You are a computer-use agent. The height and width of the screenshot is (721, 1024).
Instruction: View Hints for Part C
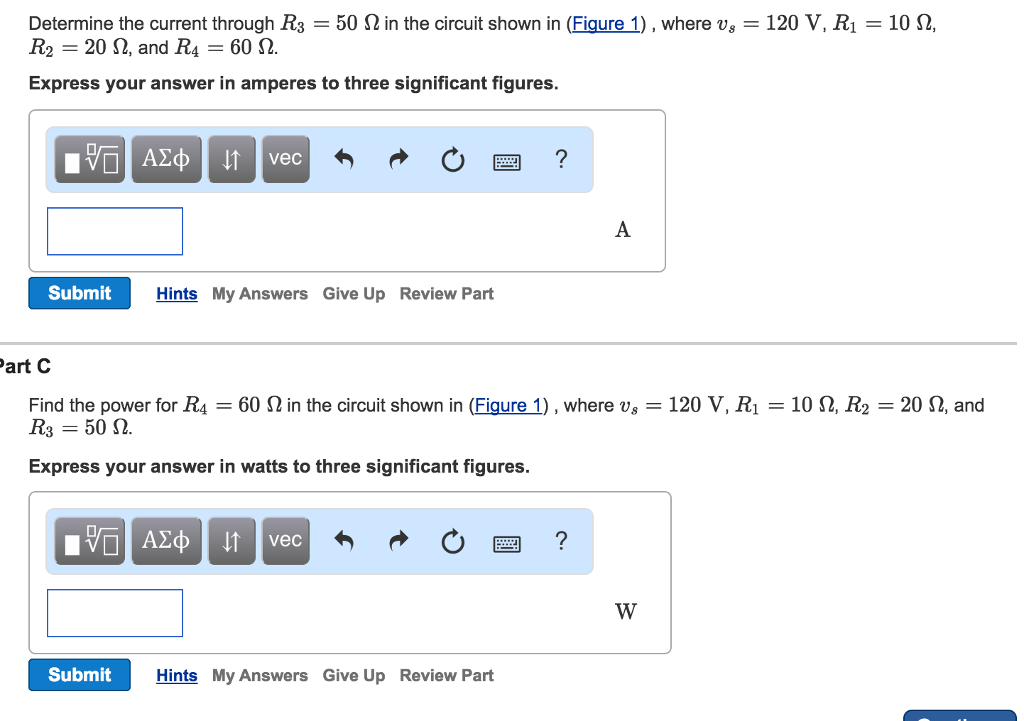[176, 675]
